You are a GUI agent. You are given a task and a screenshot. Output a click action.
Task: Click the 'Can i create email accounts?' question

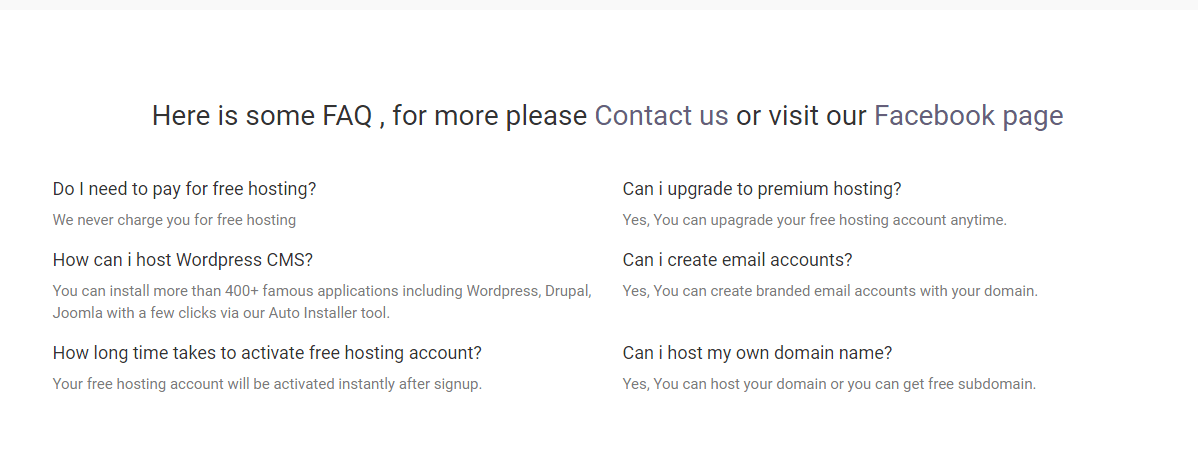(737, 260)
